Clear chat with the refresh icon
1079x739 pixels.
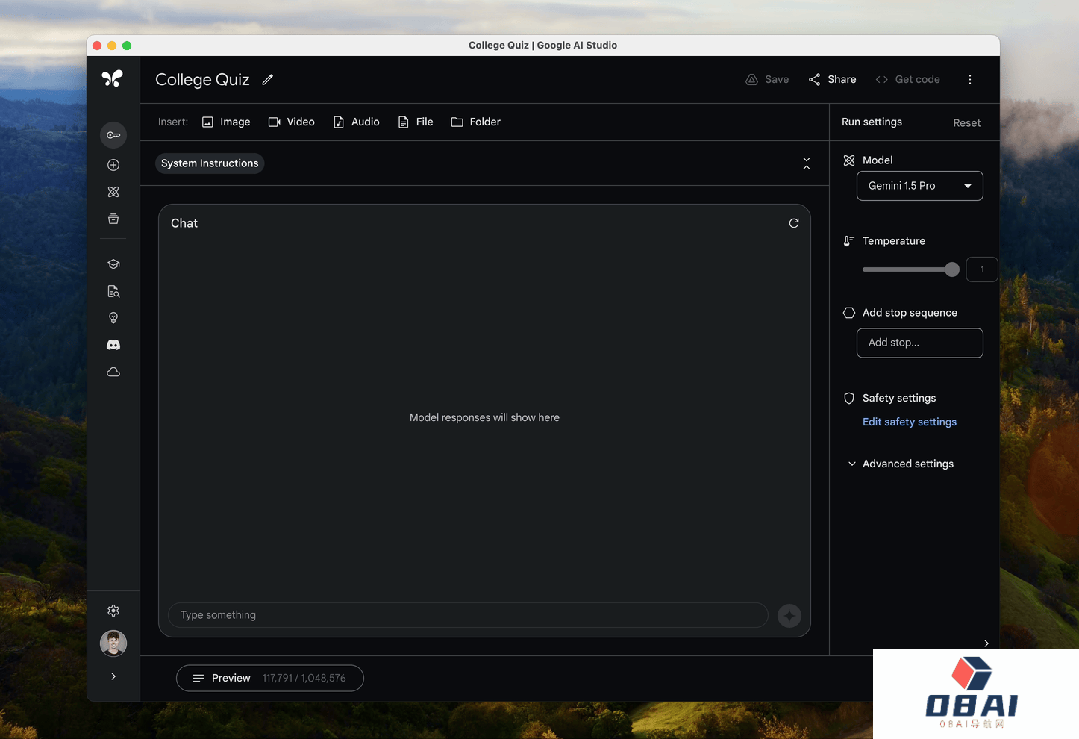(793, 224)
